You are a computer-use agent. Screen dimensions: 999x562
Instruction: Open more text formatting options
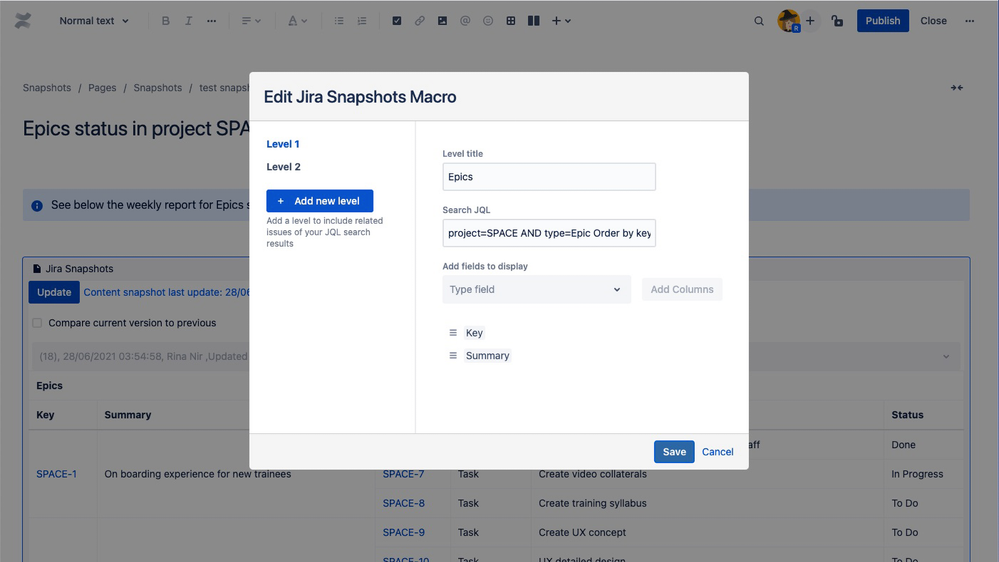point(212,21)
